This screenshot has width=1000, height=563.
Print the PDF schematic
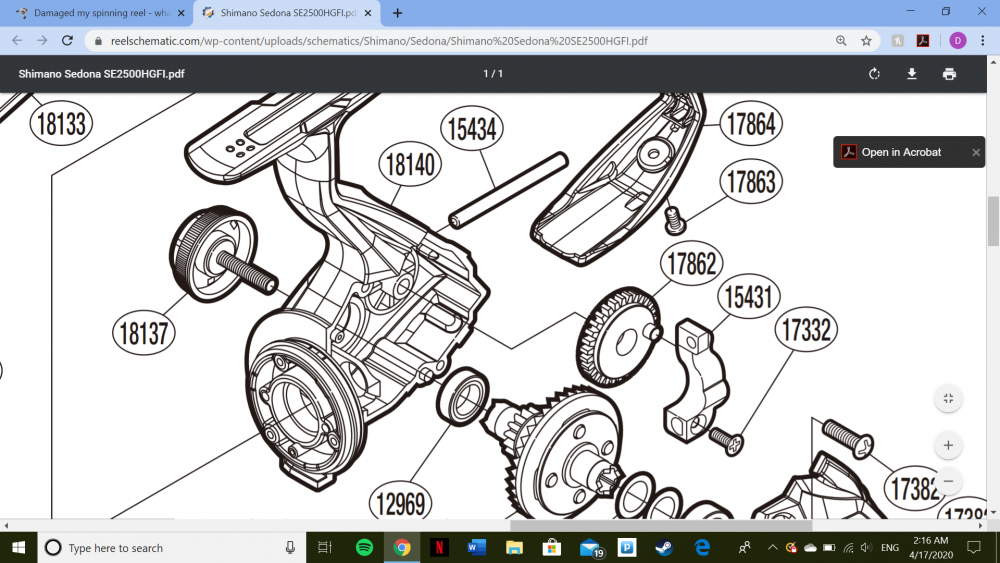click(949, 74)
